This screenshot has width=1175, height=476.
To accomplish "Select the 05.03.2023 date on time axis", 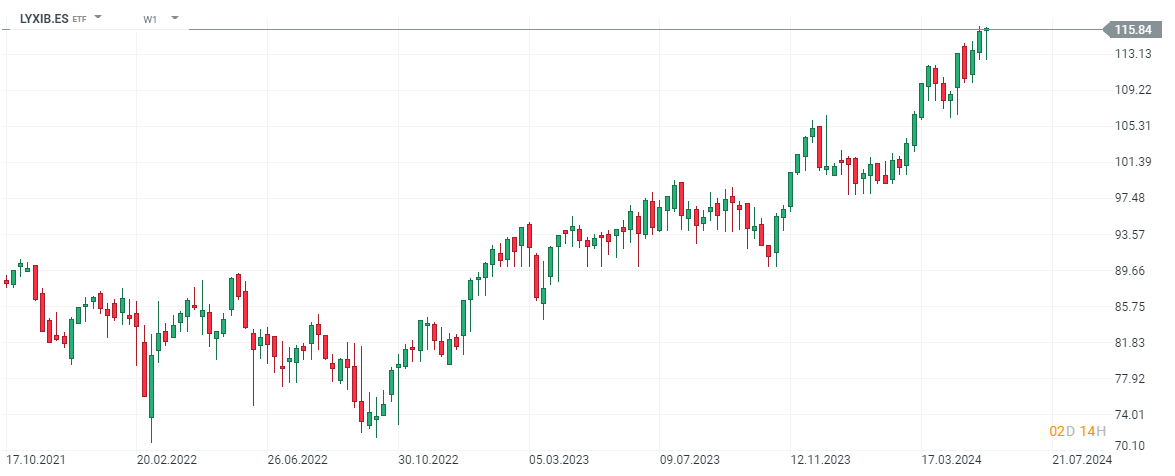I will pos(560,460).
